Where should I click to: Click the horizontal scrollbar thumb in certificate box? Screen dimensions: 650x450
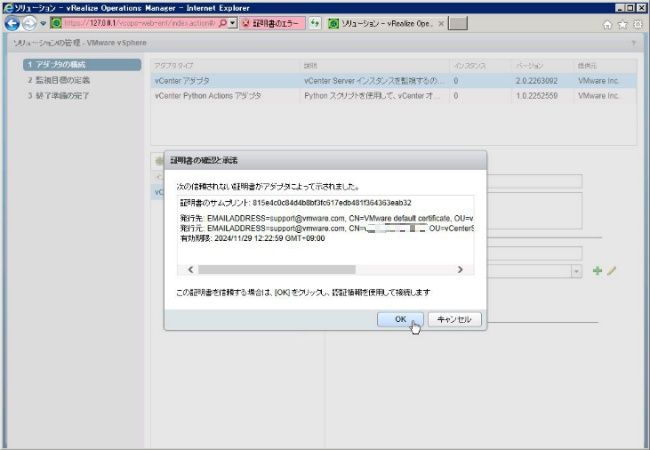coord(276,270)
